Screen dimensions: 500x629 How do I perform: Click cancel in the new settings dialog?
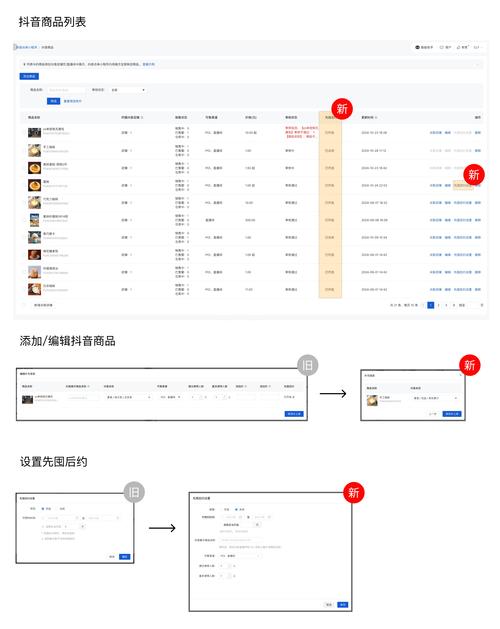[329, 605]
